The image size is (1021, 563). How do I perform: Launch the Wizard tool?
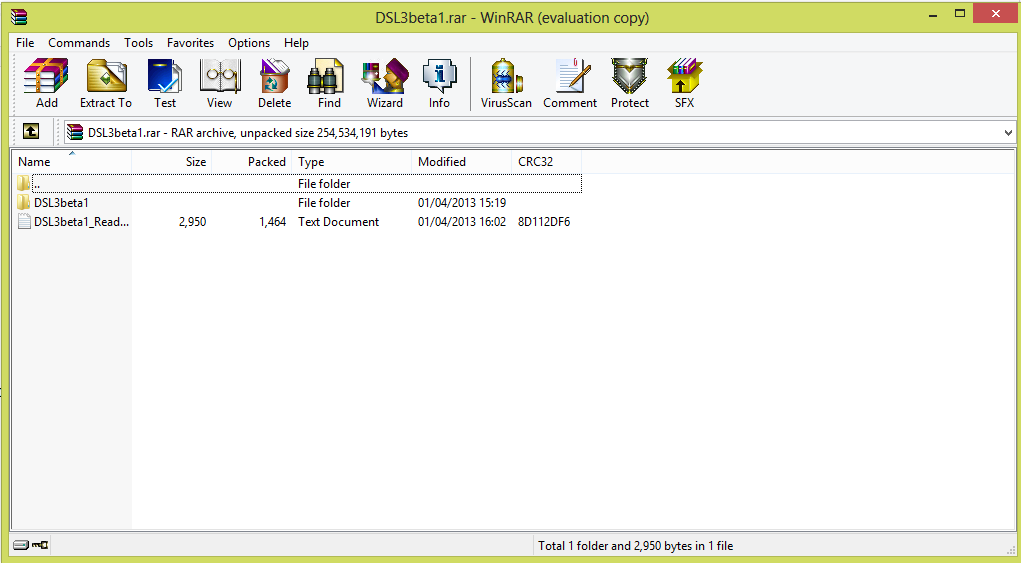[385, 83]
